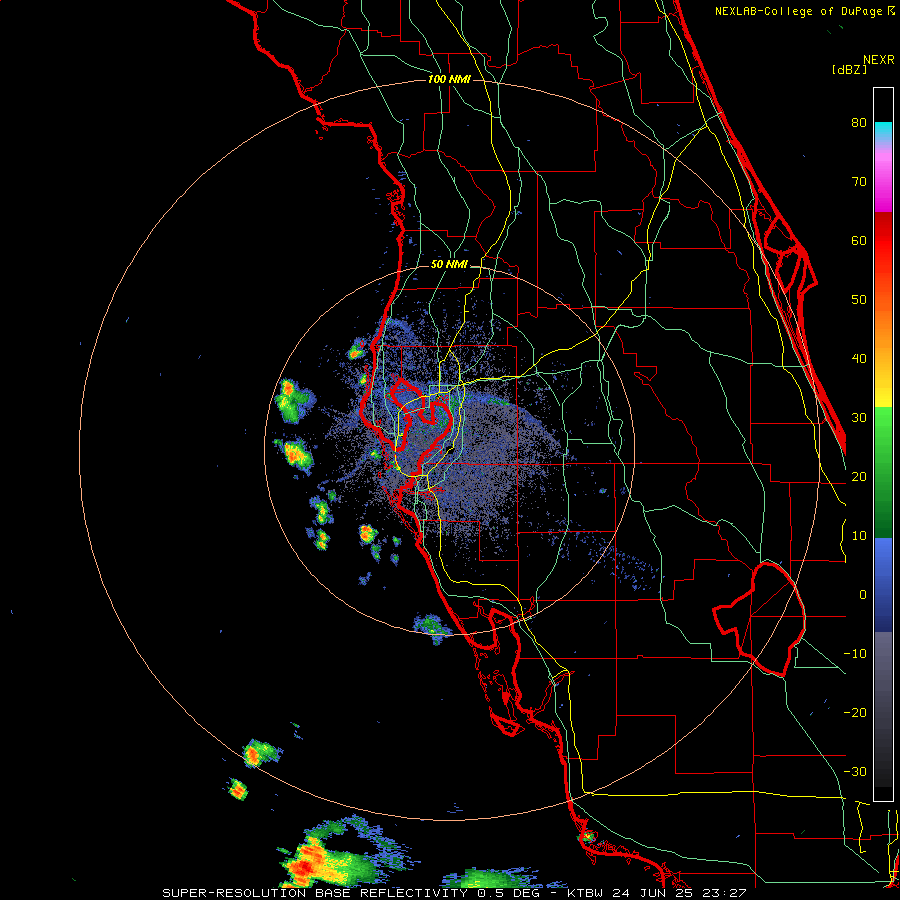Click the cyan segment at the color bar top
This screenshot has width=900, height=900.
pos(883,131)
